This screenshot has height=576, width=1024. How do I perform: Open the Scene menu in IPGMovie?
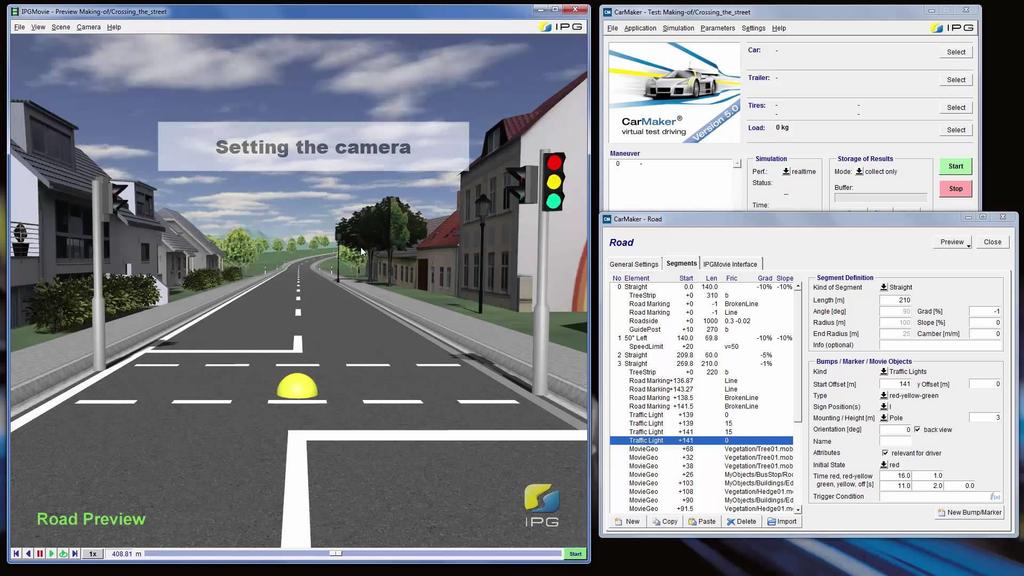click(x=61, y=27)
